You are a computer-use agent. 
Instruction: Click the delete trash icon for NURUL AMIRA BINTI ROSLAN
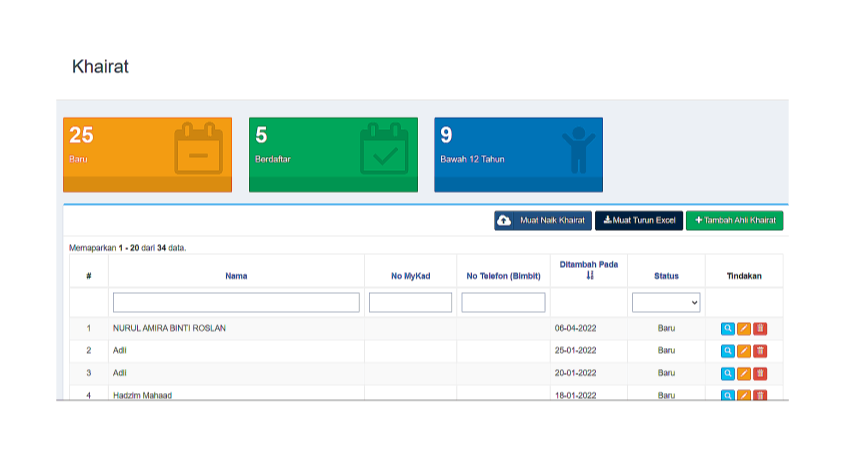tap(760, 329)
